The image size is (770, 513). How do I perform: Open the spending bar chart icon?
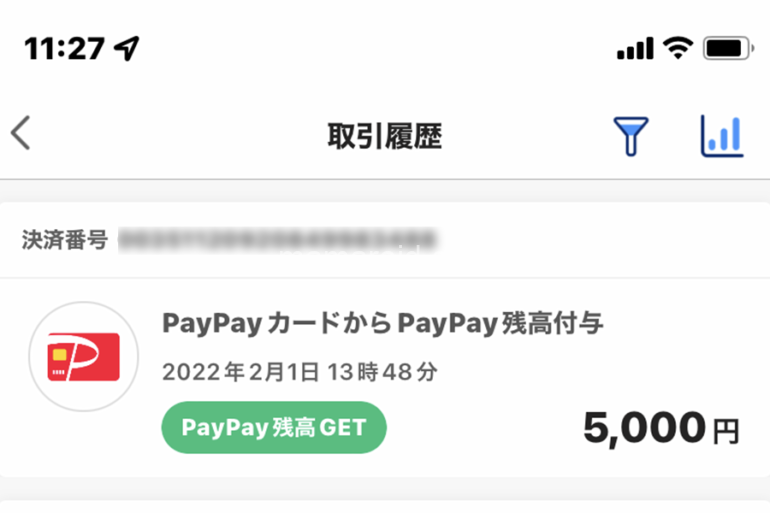click(722, 136)
